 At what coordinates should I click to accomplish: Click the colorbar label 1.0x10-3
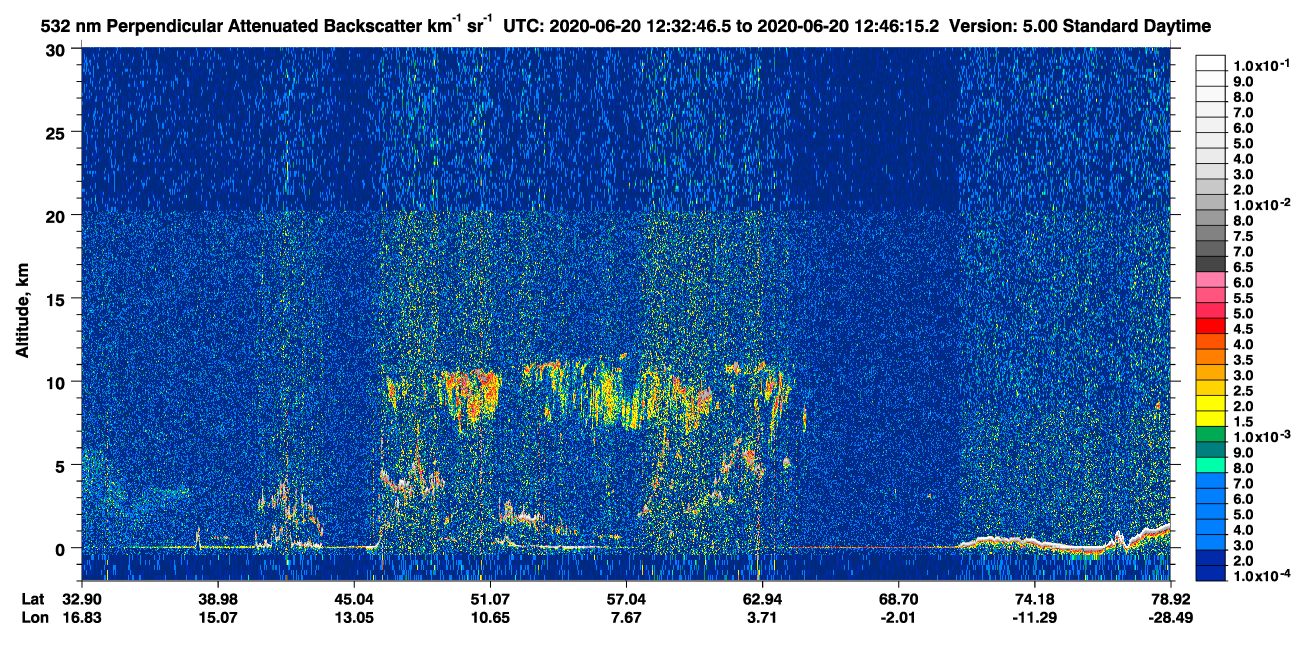pos(1260,435)
